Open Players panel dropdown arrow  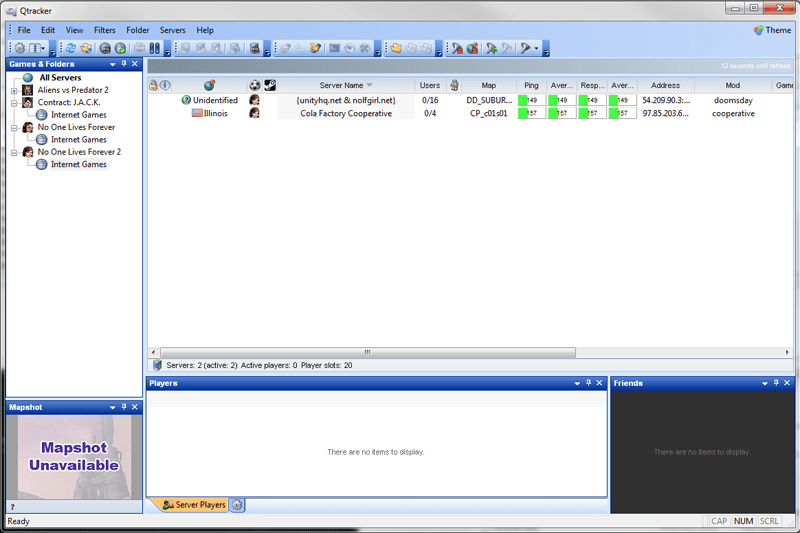[x=577, y=384]
